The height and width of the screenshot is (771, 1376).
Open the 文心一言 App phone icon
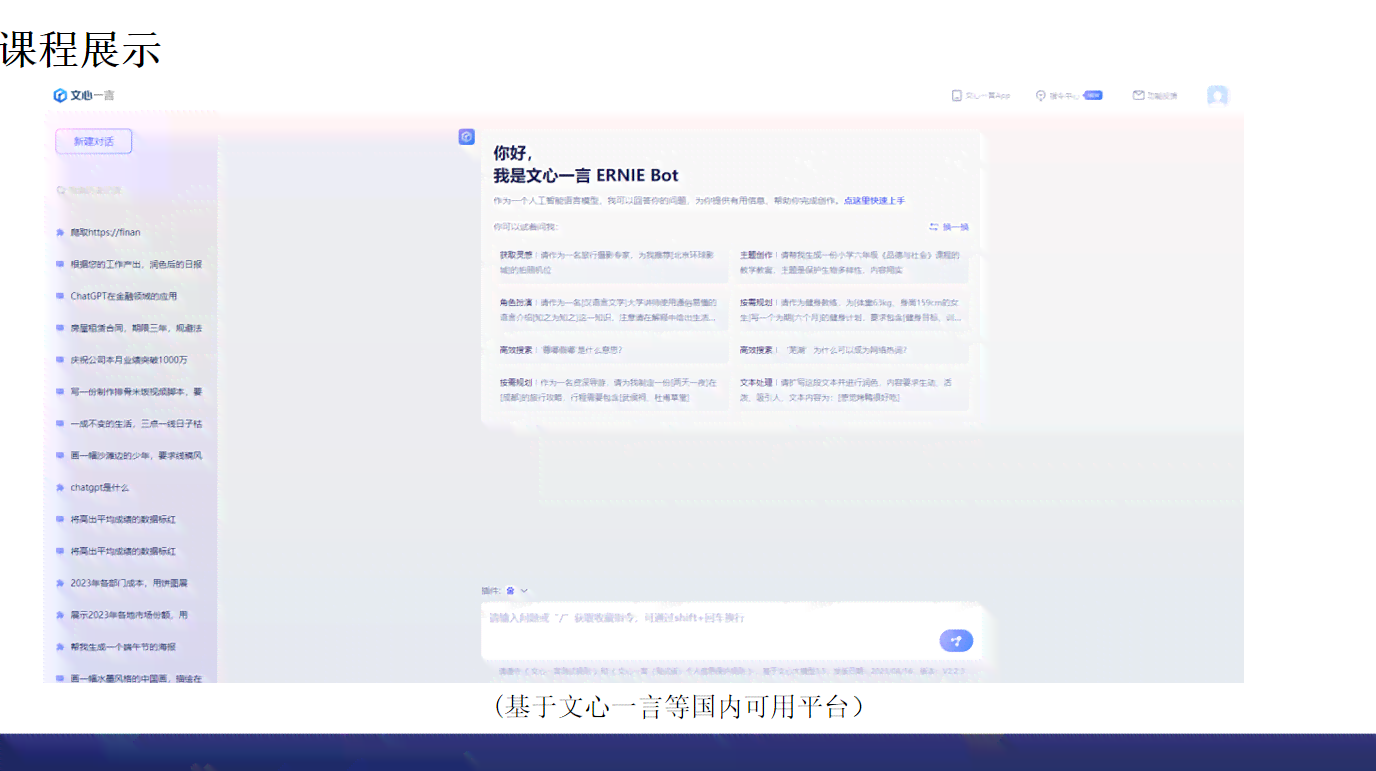[956, 96]
